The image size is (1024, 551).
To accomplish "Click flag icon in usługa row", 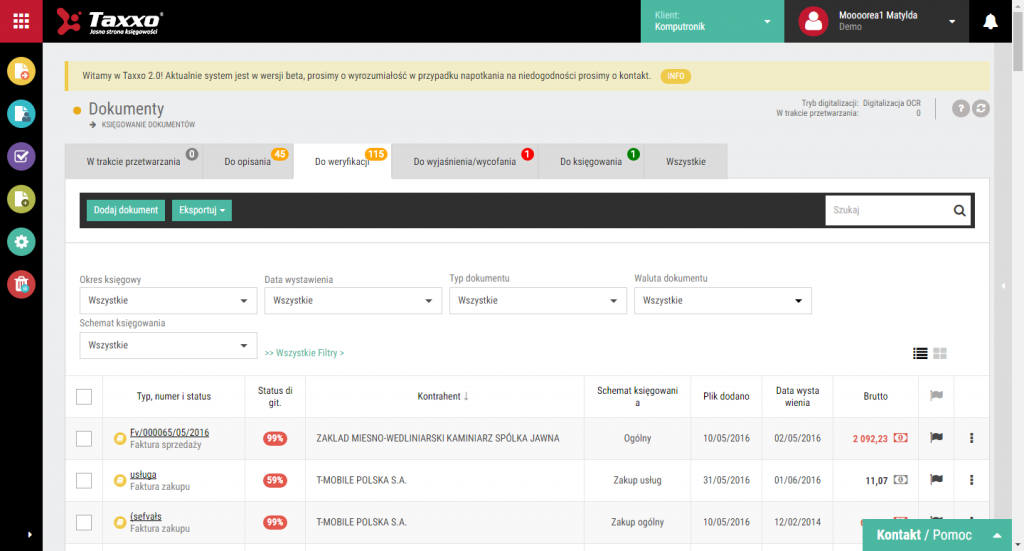I will (x=936, y=479).
